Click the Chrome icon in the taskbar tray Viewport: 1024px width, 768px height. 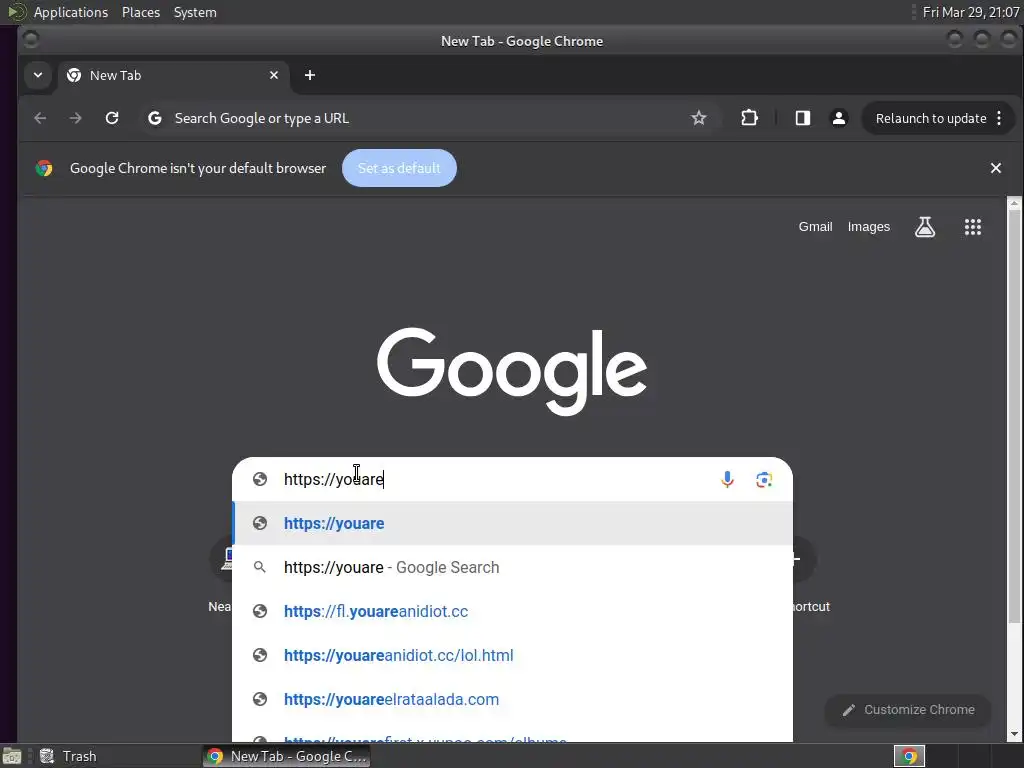click(908, 756)
